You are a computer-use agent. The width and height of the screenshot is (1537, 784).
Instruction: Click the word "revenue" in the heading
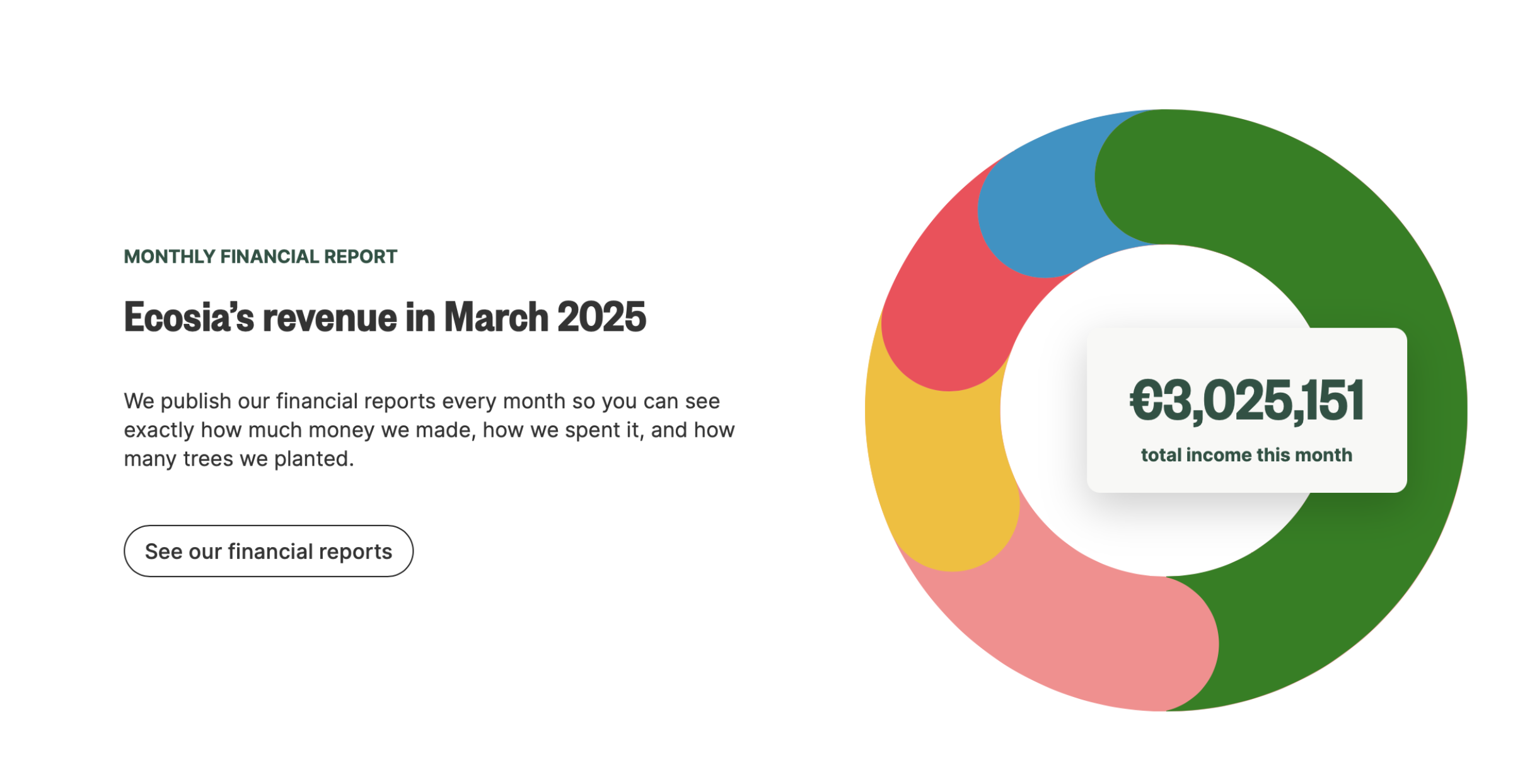pyautogui.click(x=330, y=316)
